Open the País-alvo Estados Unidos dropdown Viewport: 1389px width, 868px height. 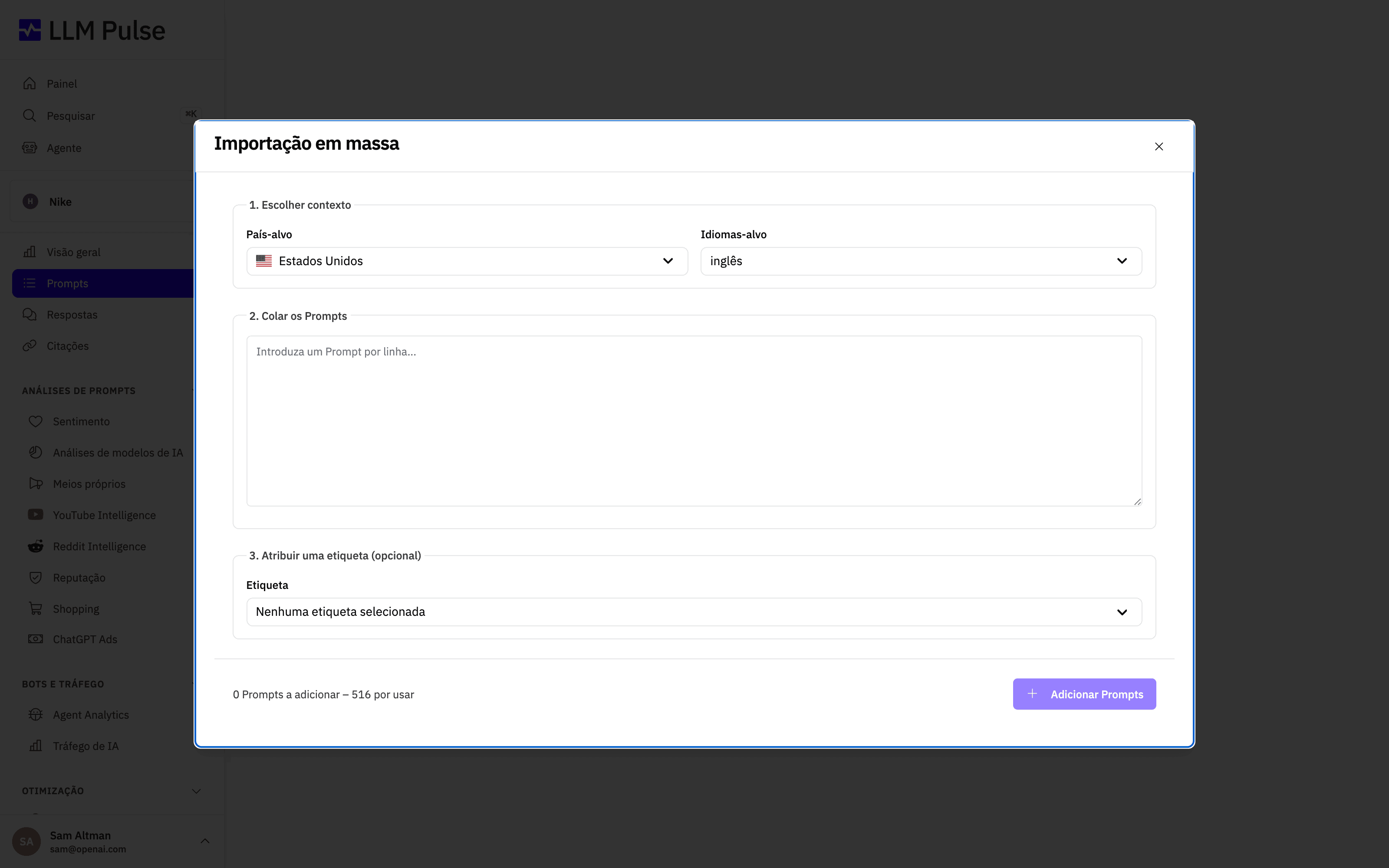(x=467, y=261)
